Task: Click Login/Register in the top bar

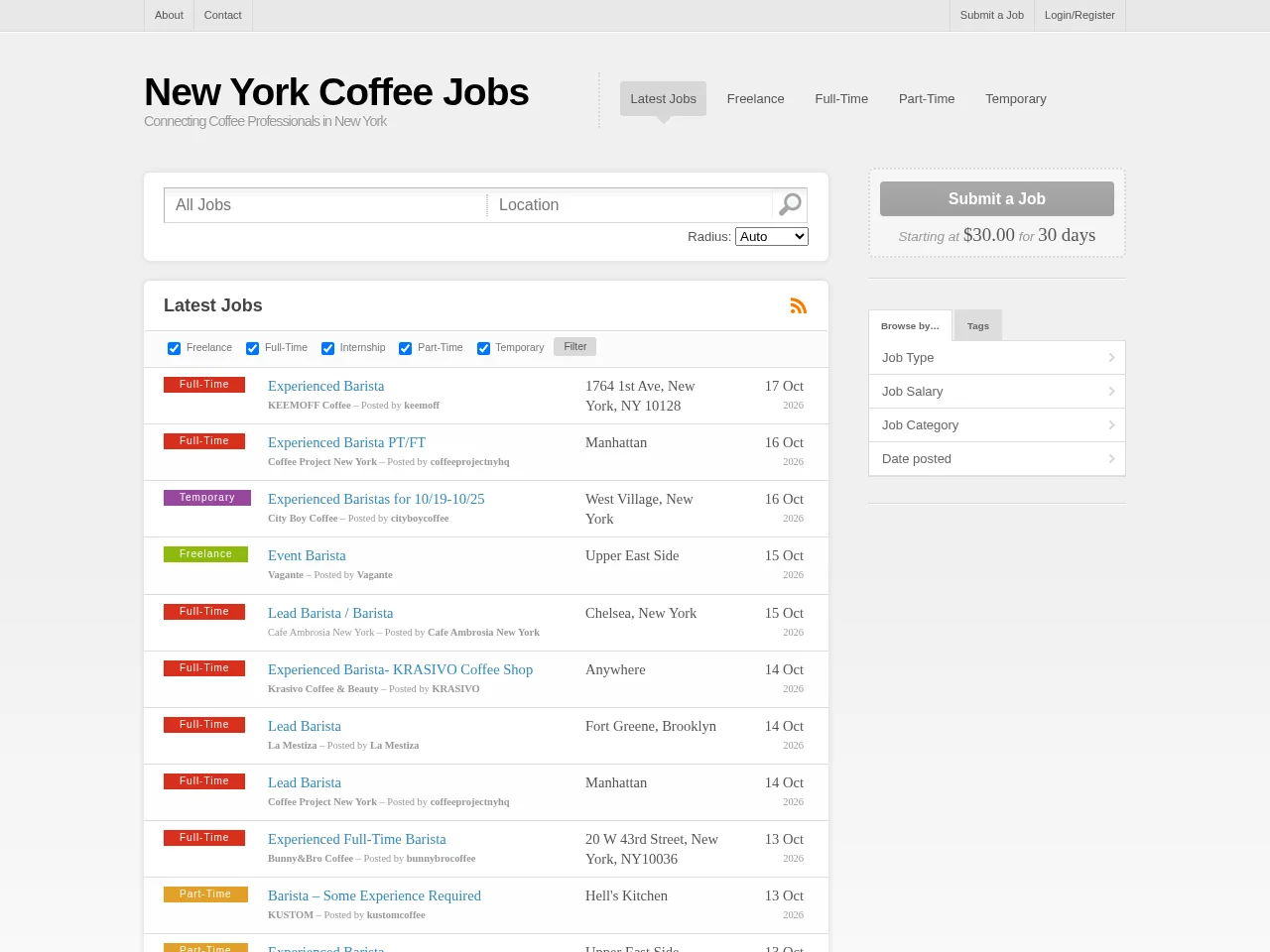Action: pyautogui.click(x=1079, y=15)
